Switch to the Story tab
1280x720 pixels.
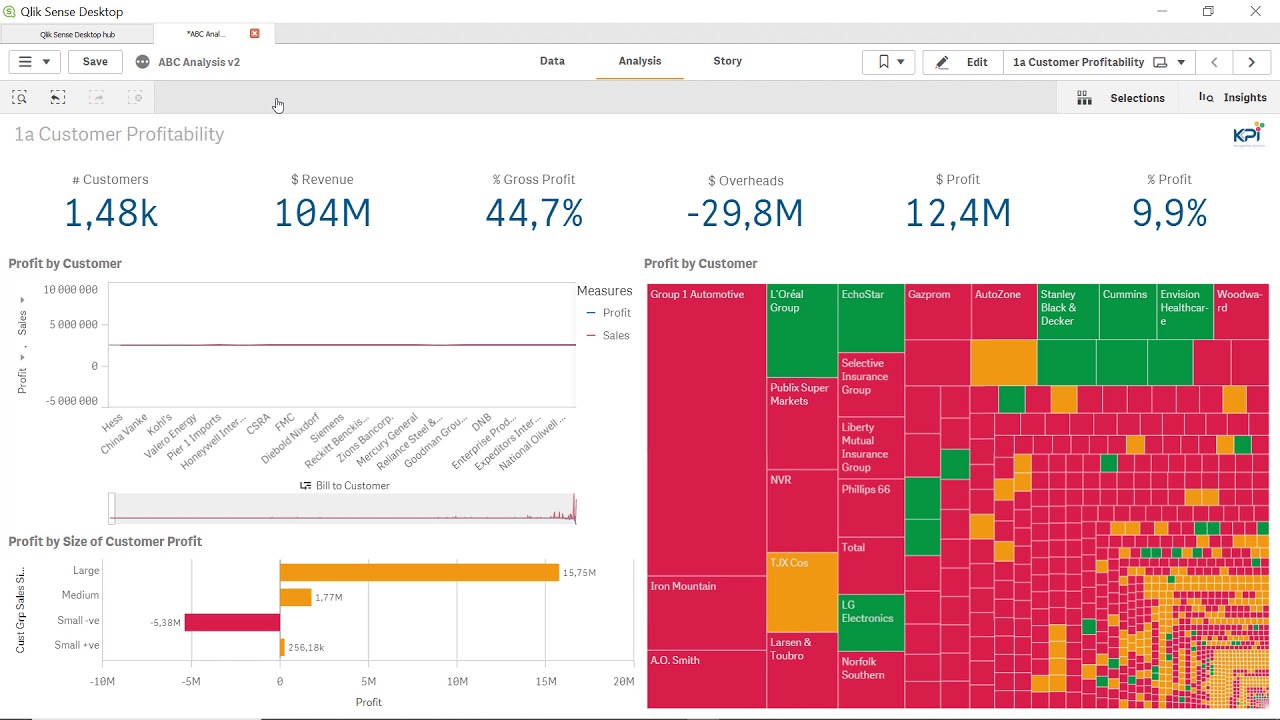tap(727, 61)
